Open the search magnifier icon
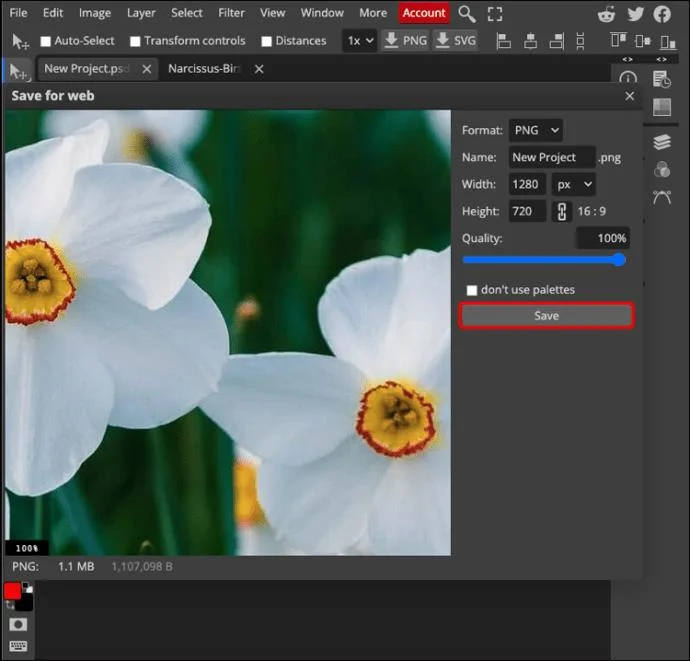The width and height of the screenshot is (690, 661). coord(467,14)
